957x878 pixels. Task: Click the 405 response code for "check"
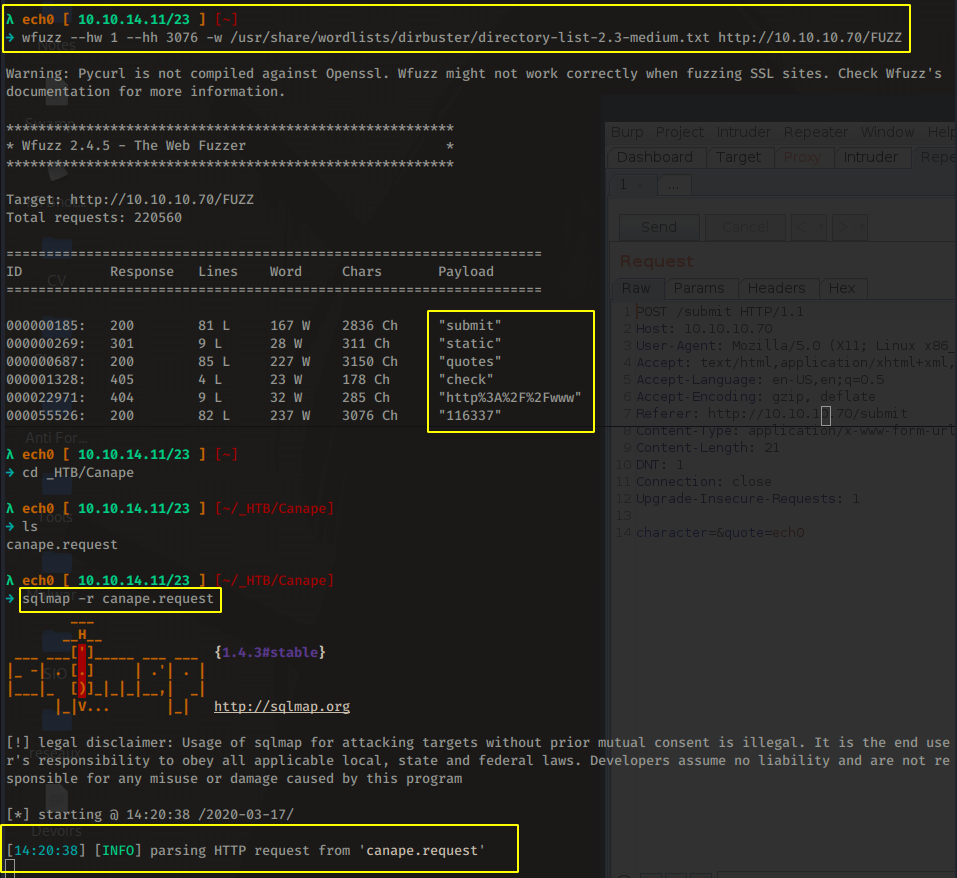[122, 380]
